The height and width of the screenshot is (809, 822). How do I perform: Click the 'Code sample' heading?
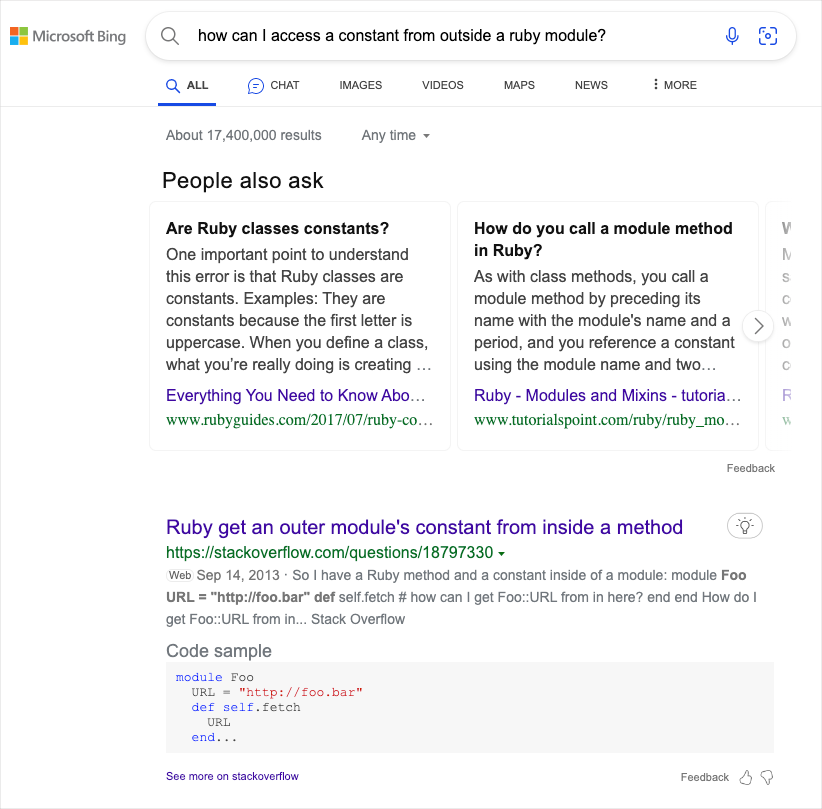(219, 651)
